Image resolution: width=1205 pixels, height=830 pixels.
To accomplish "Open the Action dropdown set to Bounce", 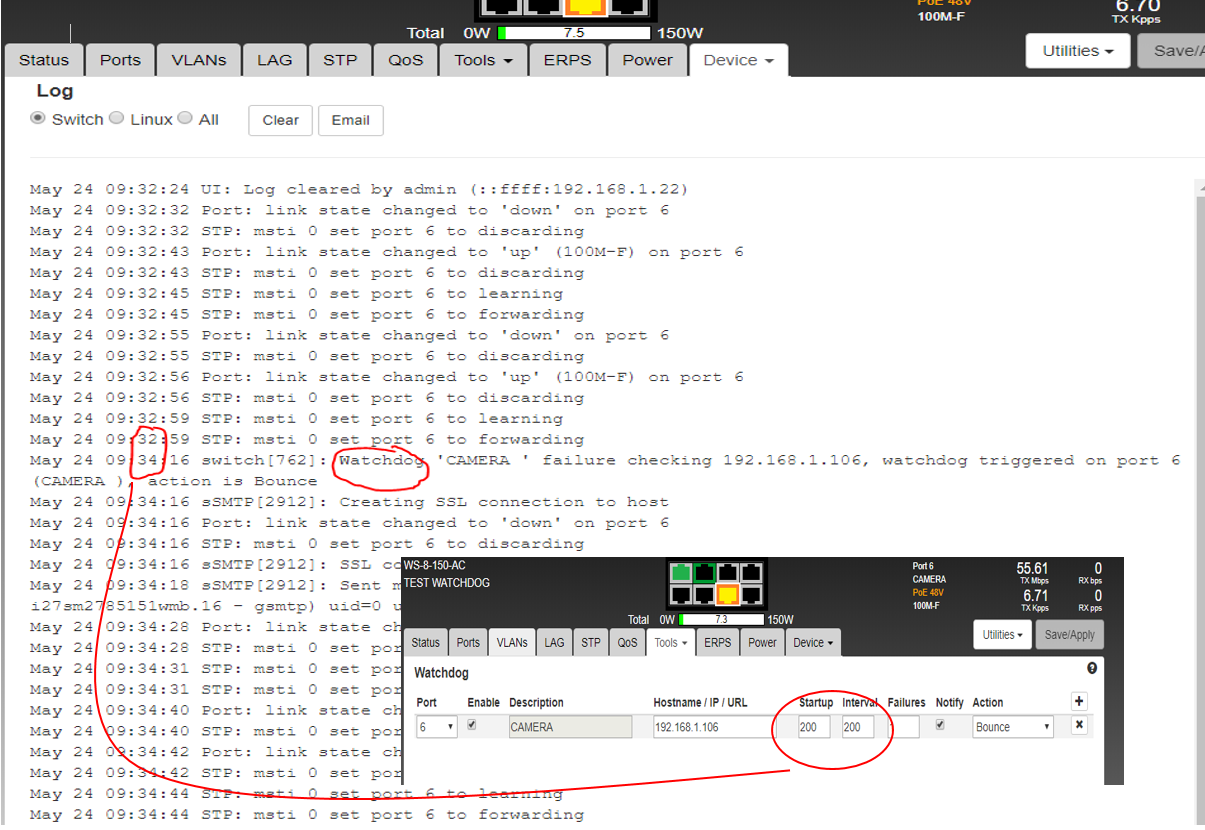I will (x=1013, y=727).
